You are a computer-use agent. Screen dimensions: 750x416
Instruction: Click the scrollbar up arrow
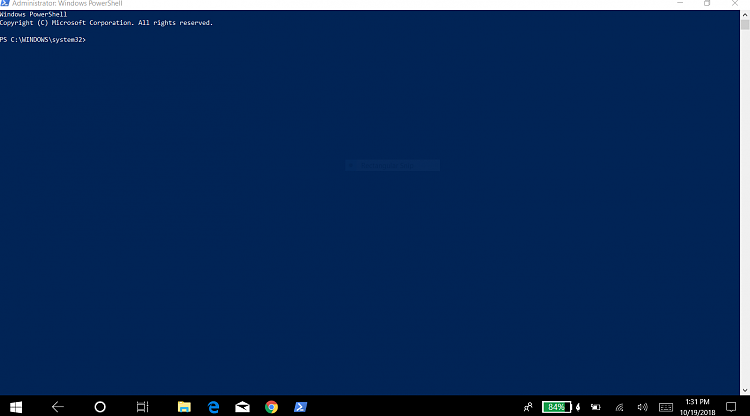(x=745, y=15)
